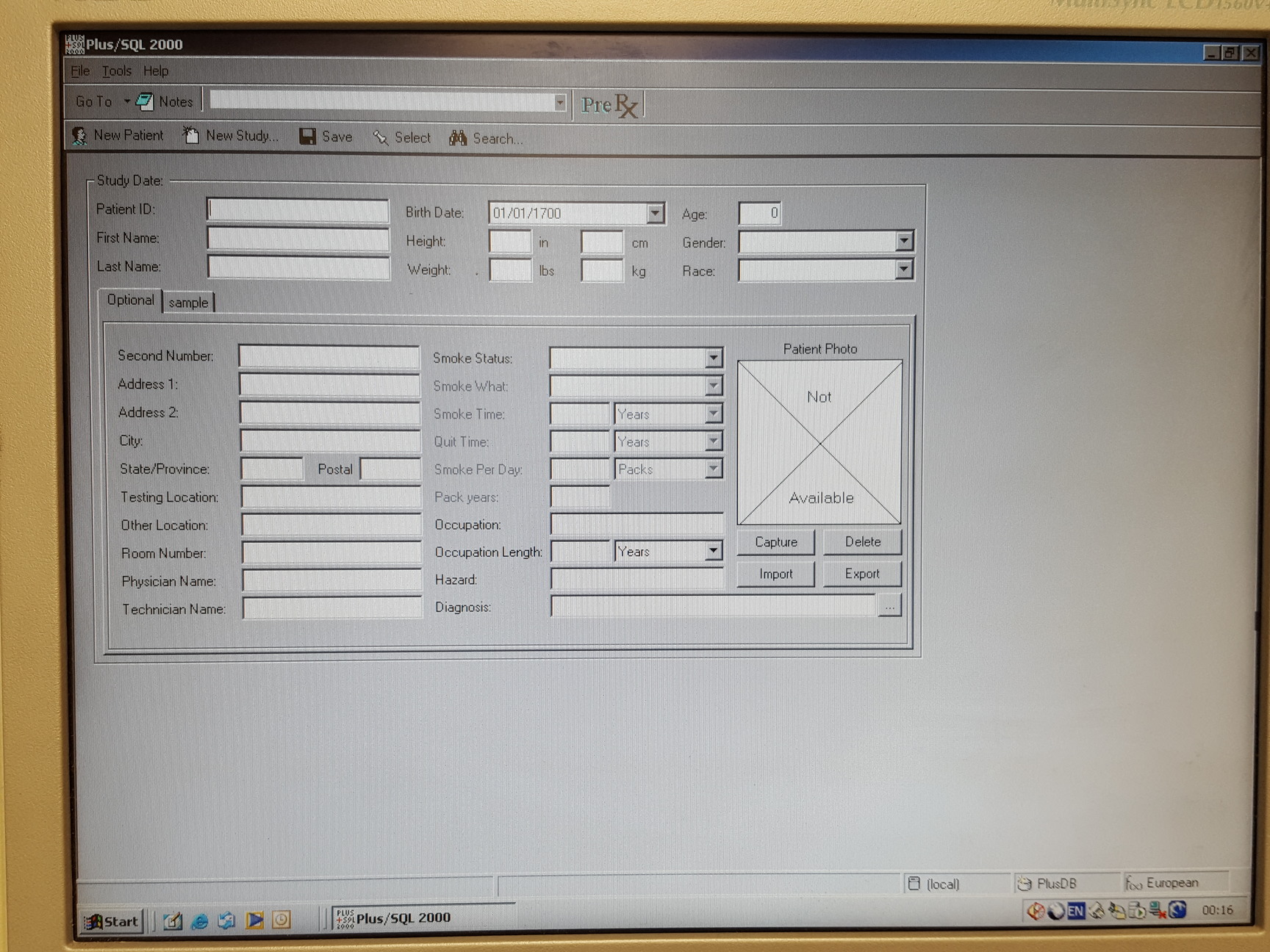Open the Tools menu
The image size is (1270, 952).
pyautogui.click(x=116, y=71)
